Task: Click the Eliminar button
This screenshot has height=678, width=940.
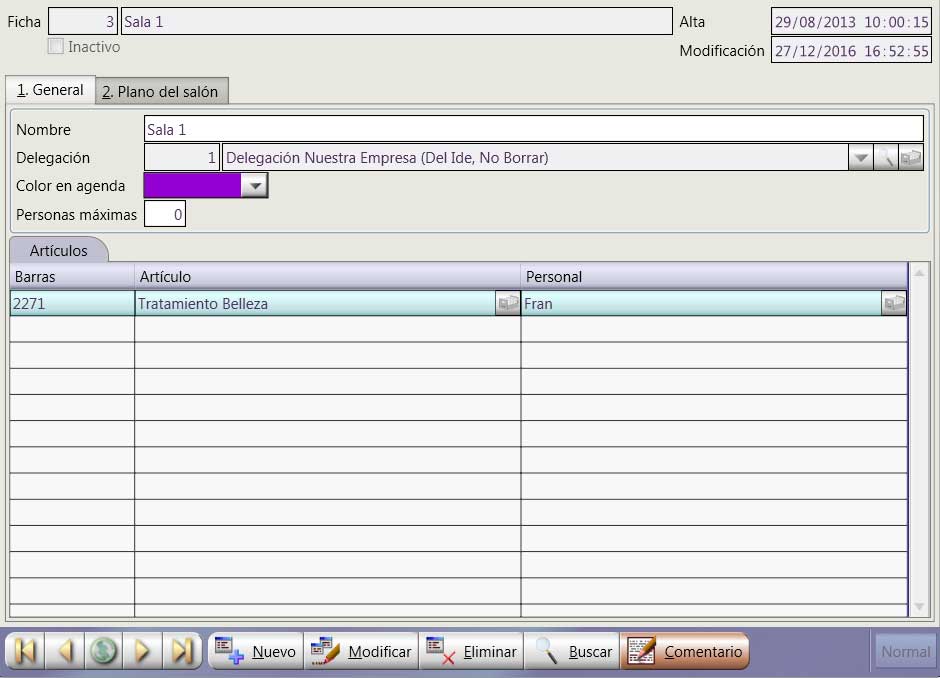Action: pyautogui.click(x=471, y=651)
